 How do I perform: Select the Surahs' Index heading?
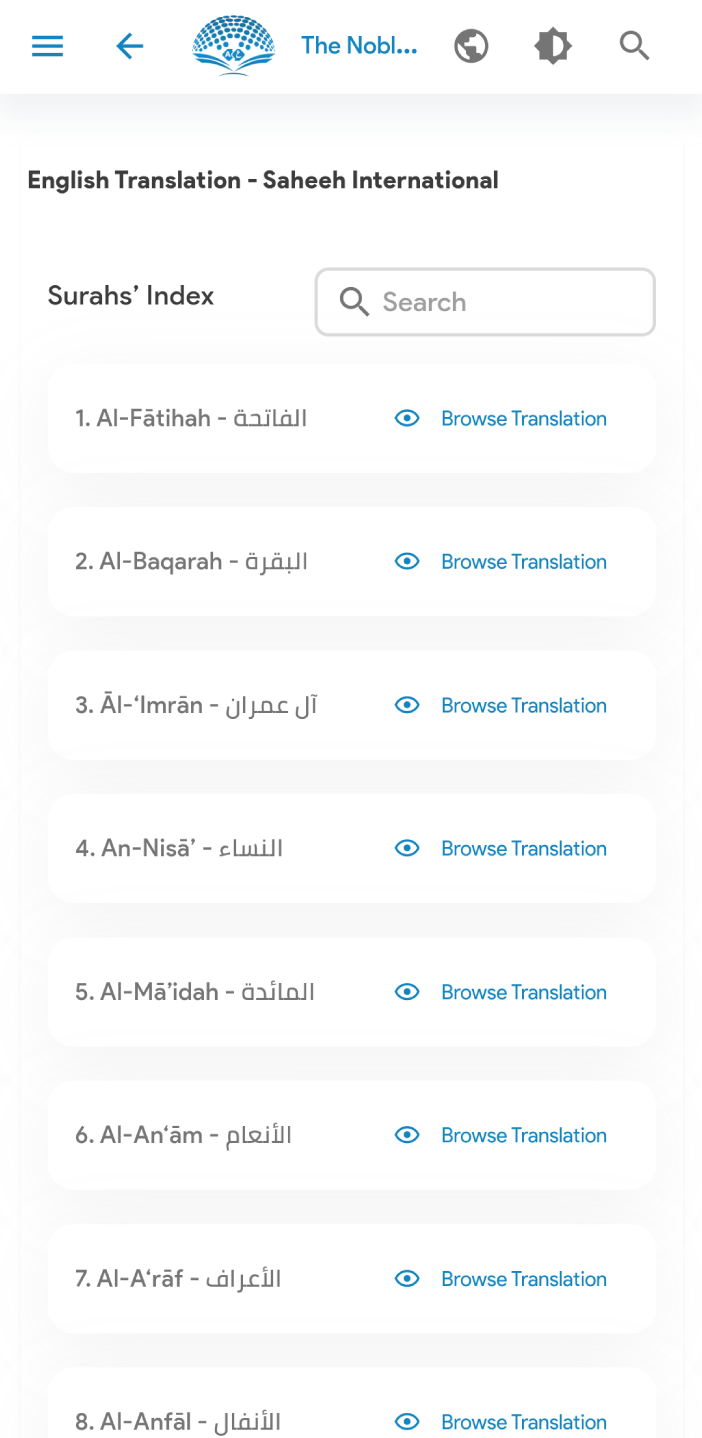pyautogui.click(x=130, y=296)
